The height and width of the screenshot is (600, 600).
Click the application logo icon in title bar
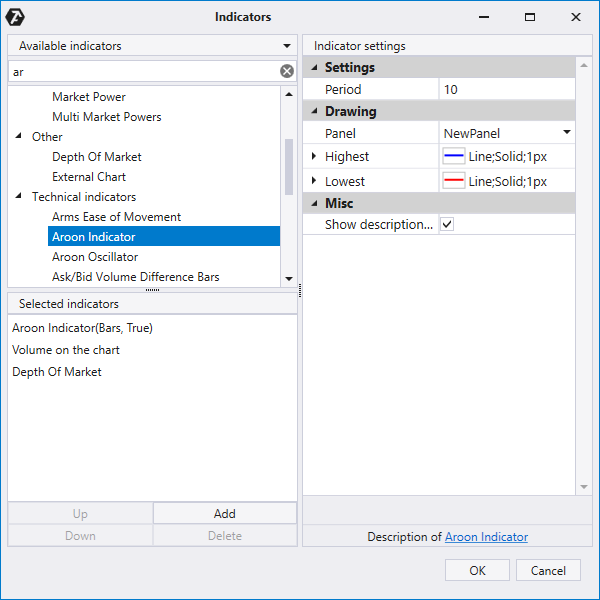tap(15, 17)
